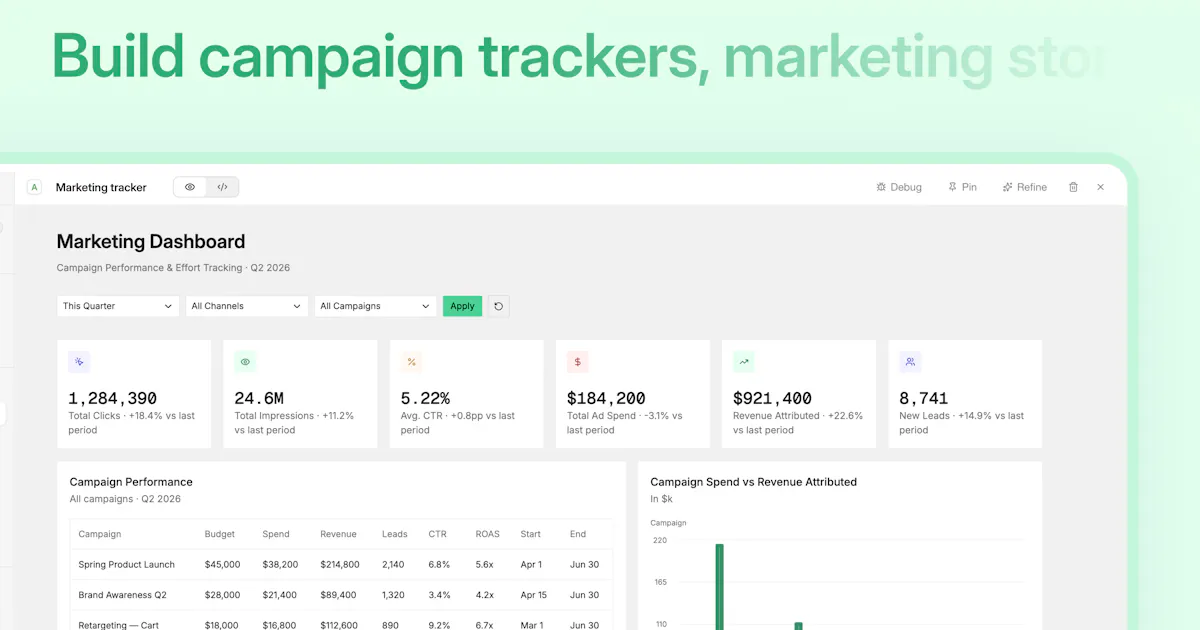This screenshot has width=1200, height=630.
Task: Open the This Quarter dropdown
Action: click(x=118, y=306)
